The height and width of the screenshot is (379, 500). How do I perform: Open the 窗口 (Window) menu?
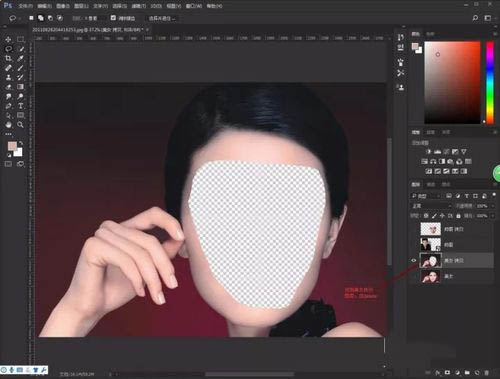(x=193, y=6)
